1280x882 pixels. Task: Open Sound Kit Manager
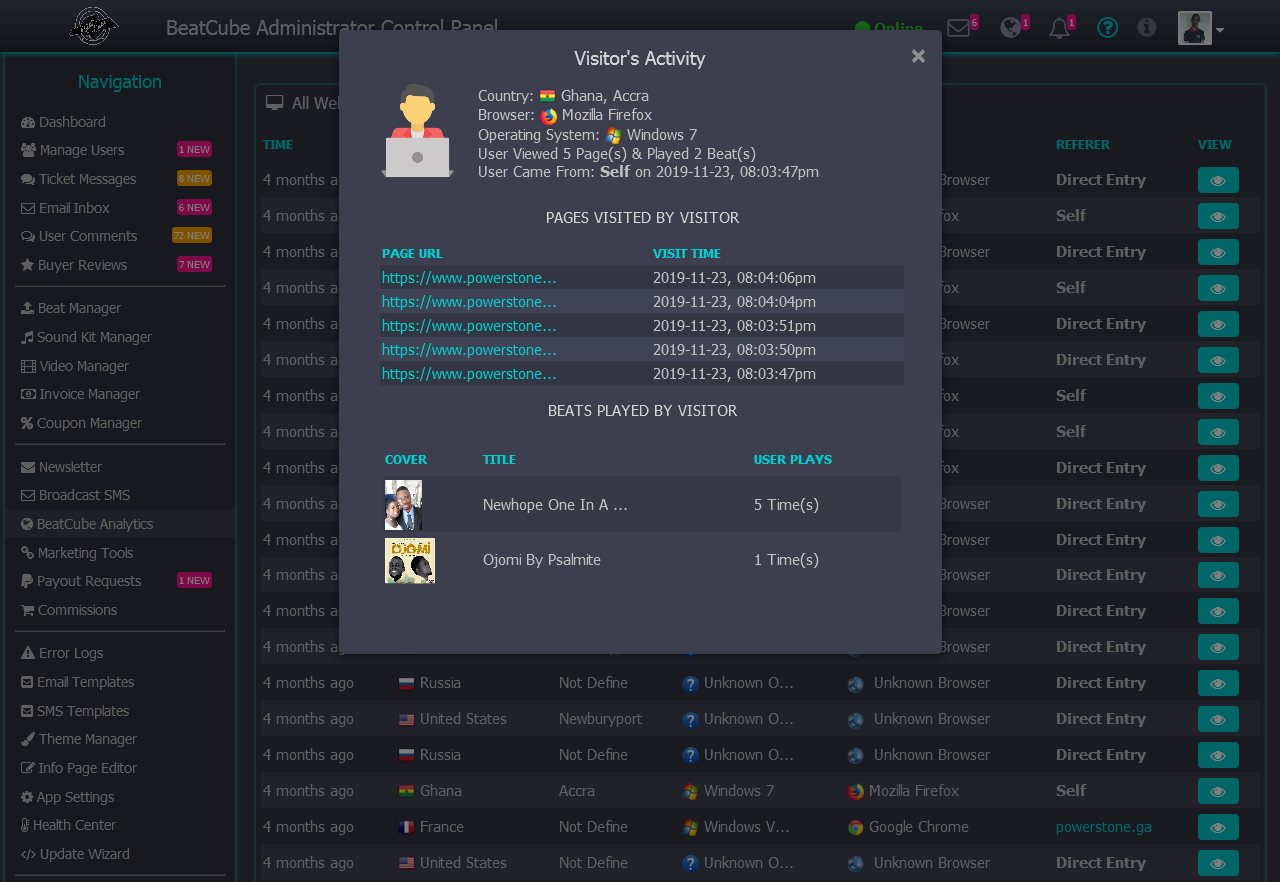pyautogui.click(x=87, y=337)
